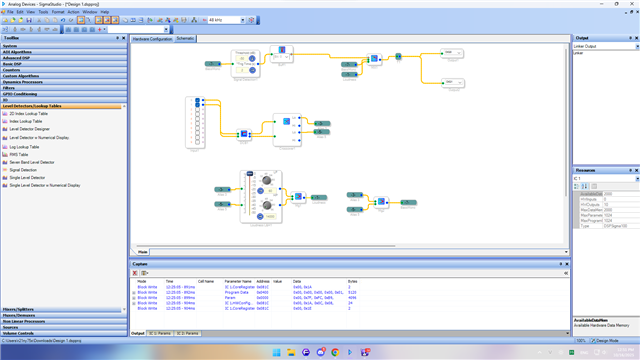Pin the Resources panel pushpin icon
The height and width of the screenshot is (360, 640).
pyautogui.click(x=630, y=170)
